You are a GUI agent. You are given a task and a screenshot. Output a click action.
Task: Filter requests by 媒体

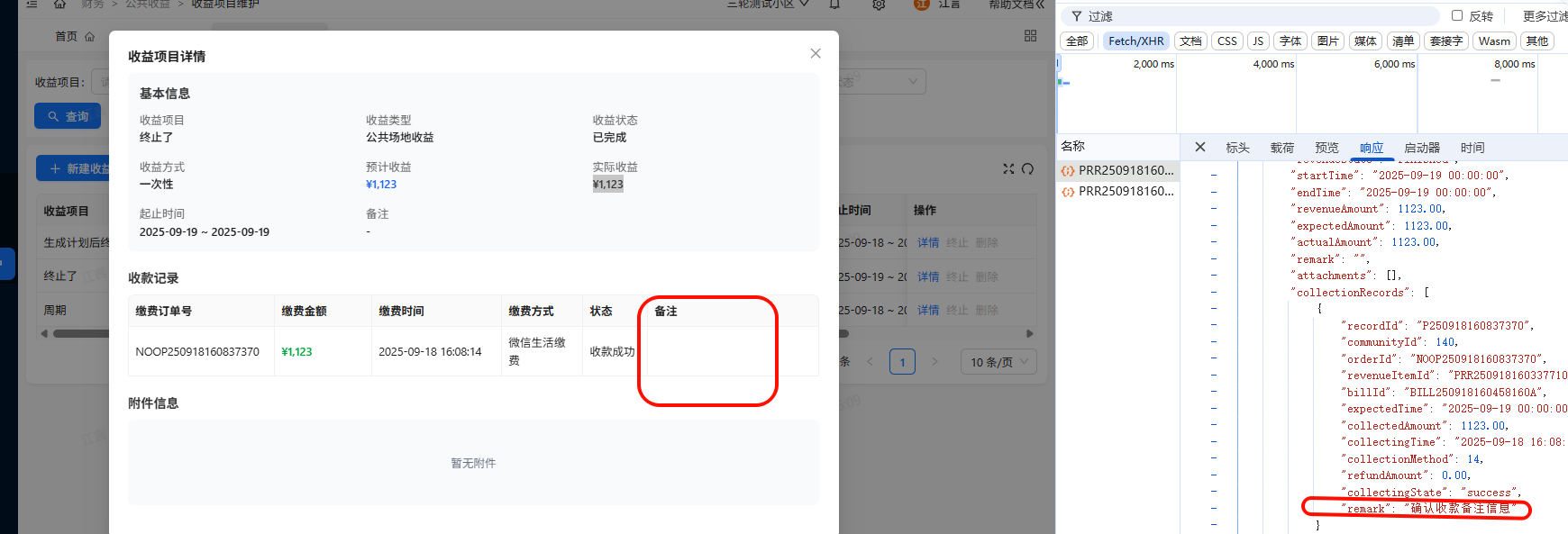coord(1365,41)
